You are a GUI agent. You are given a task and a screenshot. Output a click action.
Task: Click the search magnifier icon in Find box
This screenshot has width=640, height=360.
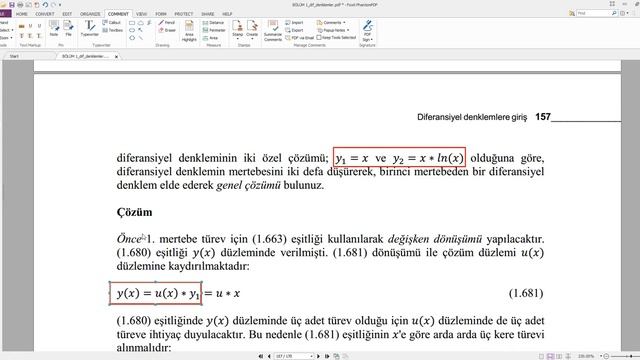pos(613,13)
